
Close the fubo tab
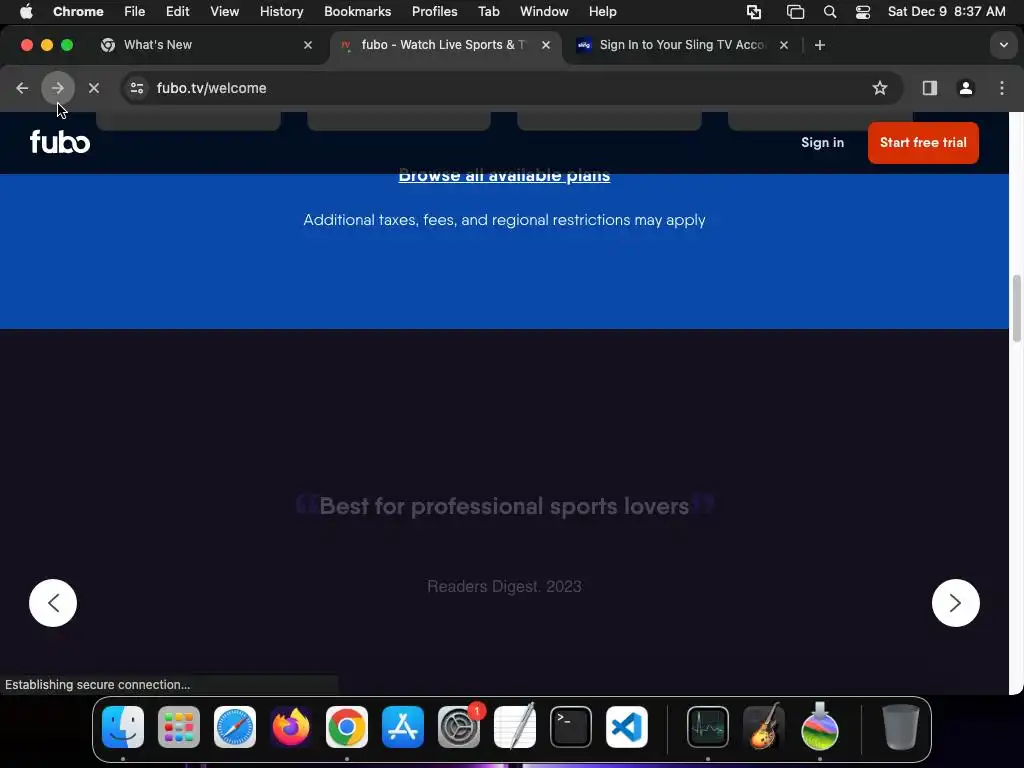point(546,45)
